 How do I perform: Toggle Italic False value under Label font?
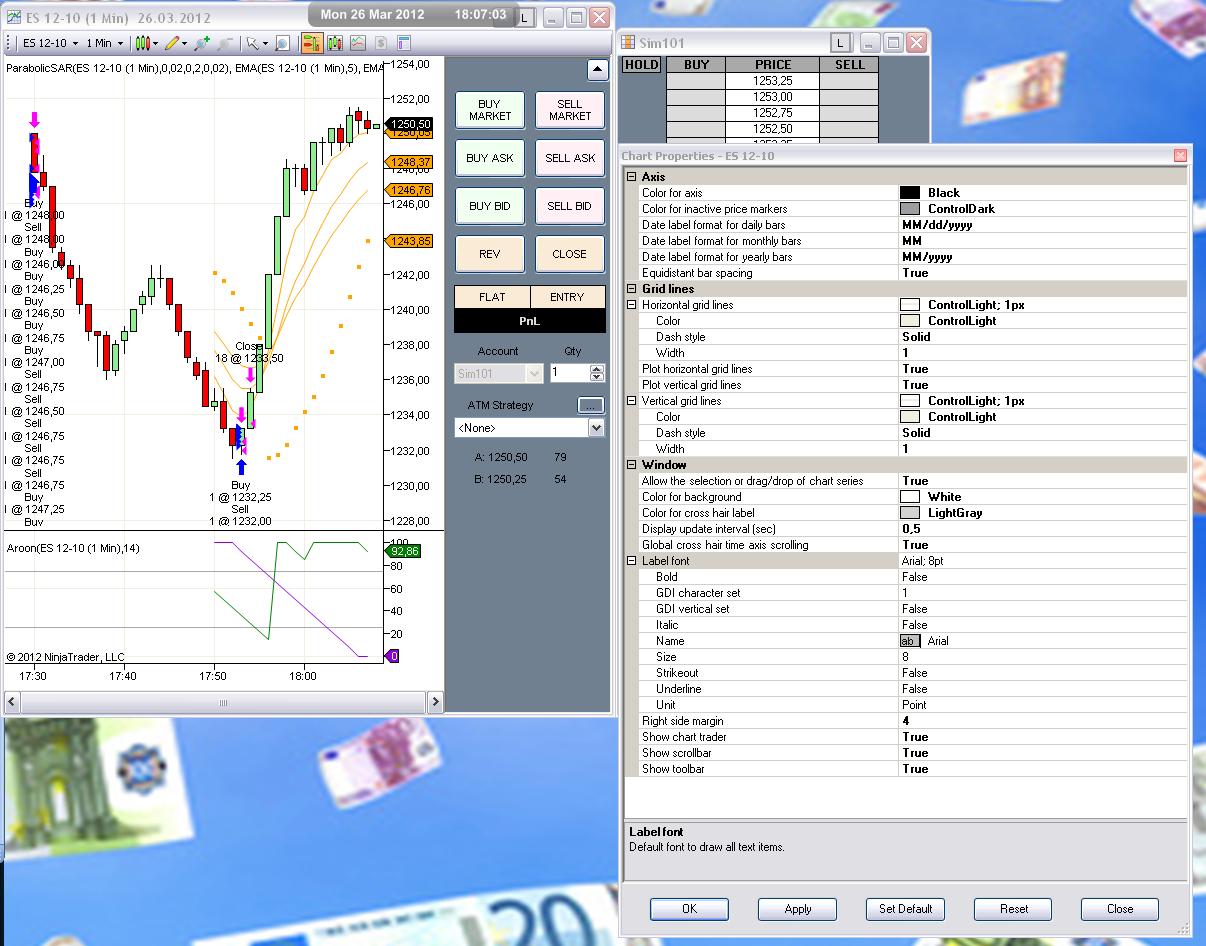tap(1043, 625)
